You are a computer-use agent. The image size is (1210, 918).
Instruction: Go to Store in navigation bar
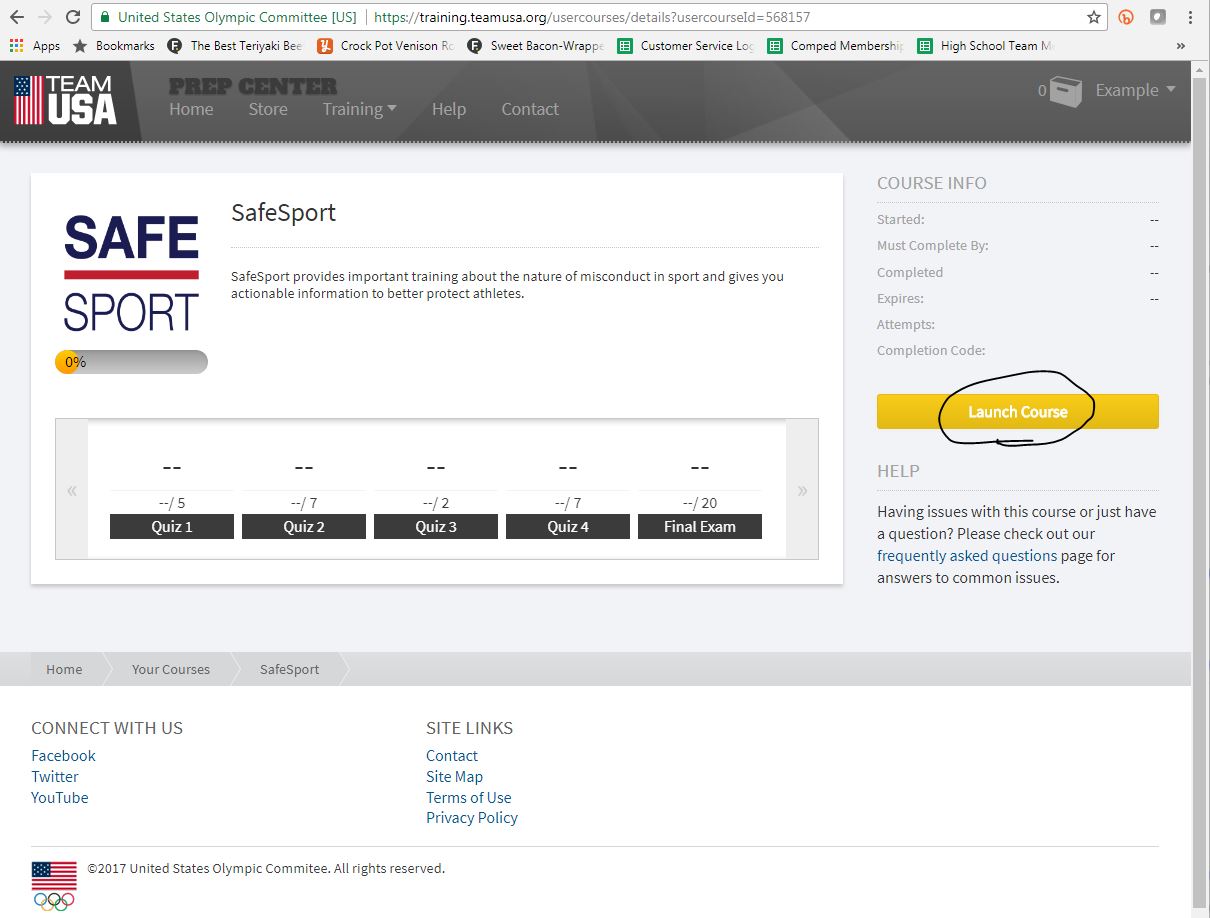click(x=268, y=109)
